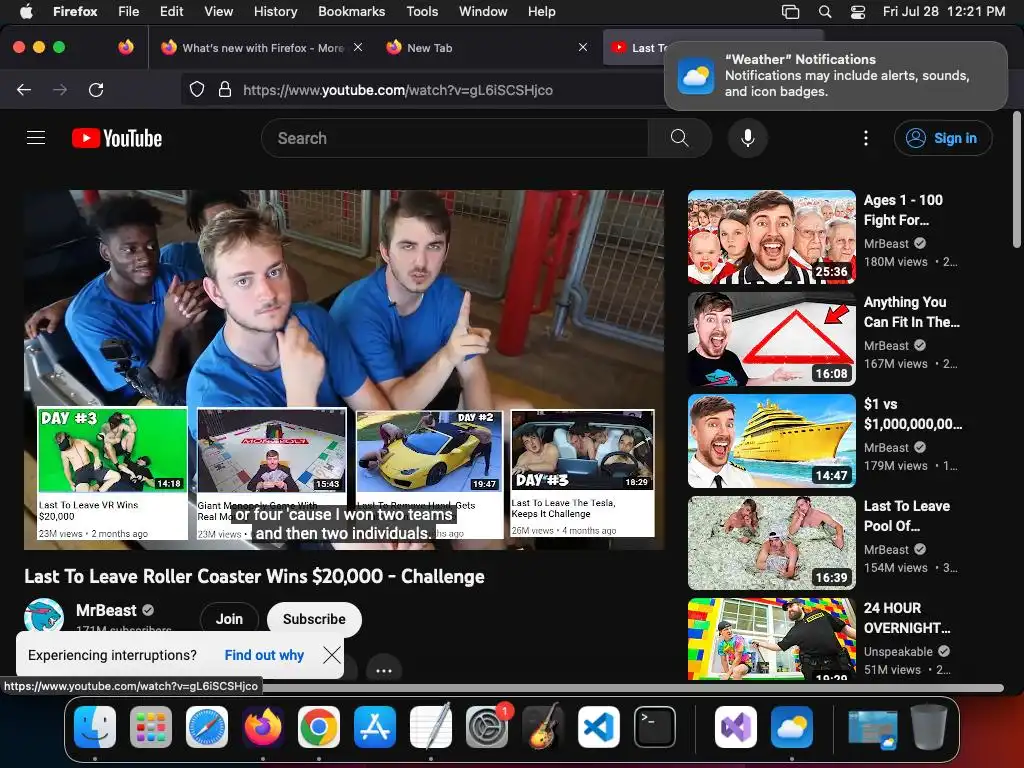The height and width of the screenshot is (768, 1024).
Task: Subscribe to MrBeast channel
Action: tap(314, 619)
